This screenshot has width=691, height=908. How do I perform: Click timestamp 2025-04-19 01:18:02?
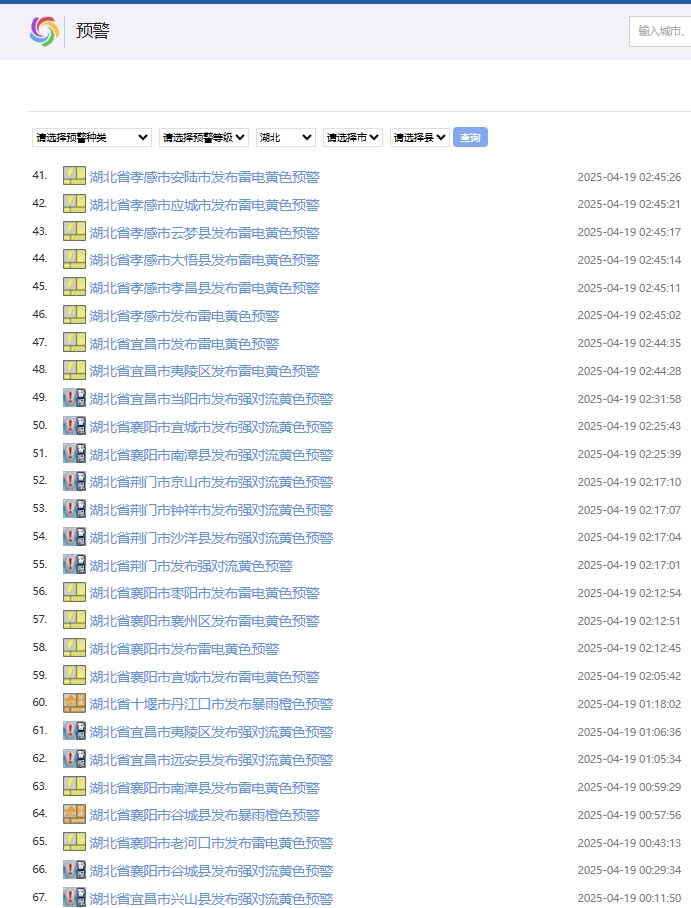[629, 704]
